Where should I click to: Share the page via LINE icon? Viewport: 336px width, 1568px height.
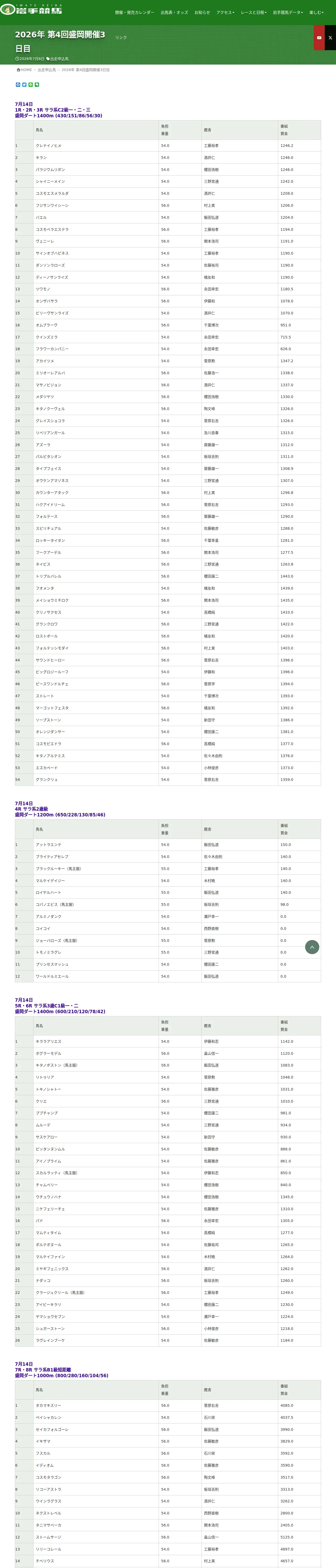[x=31, y=85]
